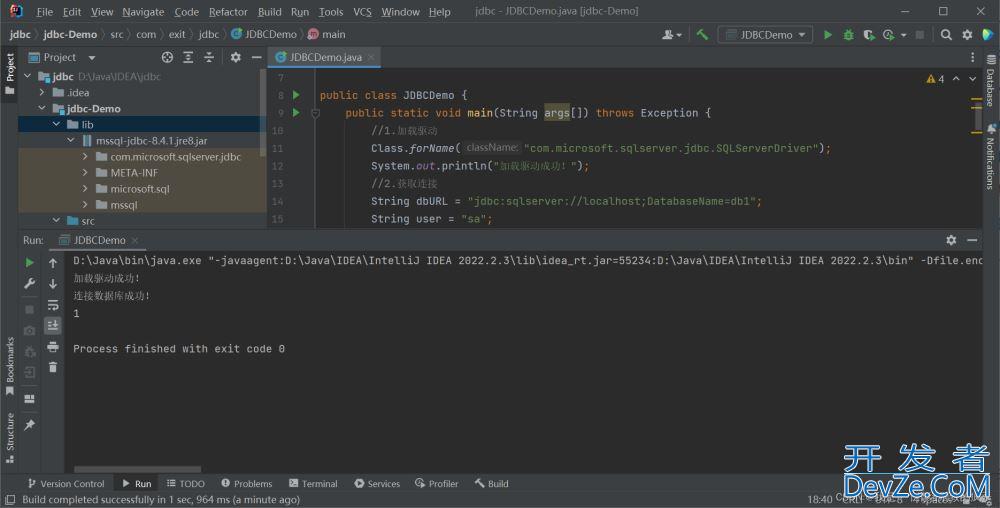Viewport: 1000px width, 508px height.
Task: Collapse the lib folder
Action: pyautogui.click(x=56, y=124)
